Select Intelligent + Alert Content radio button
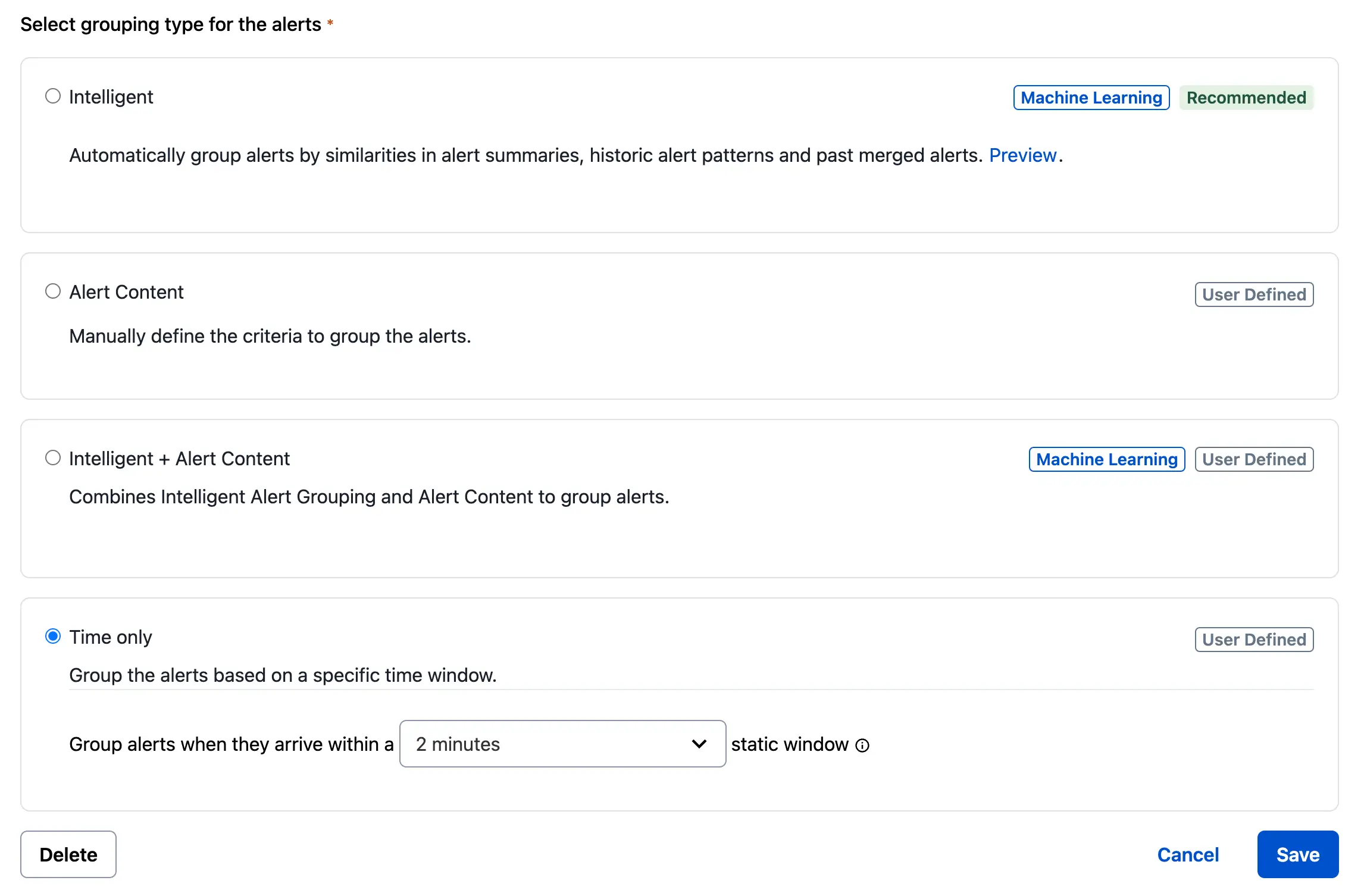 53,458
